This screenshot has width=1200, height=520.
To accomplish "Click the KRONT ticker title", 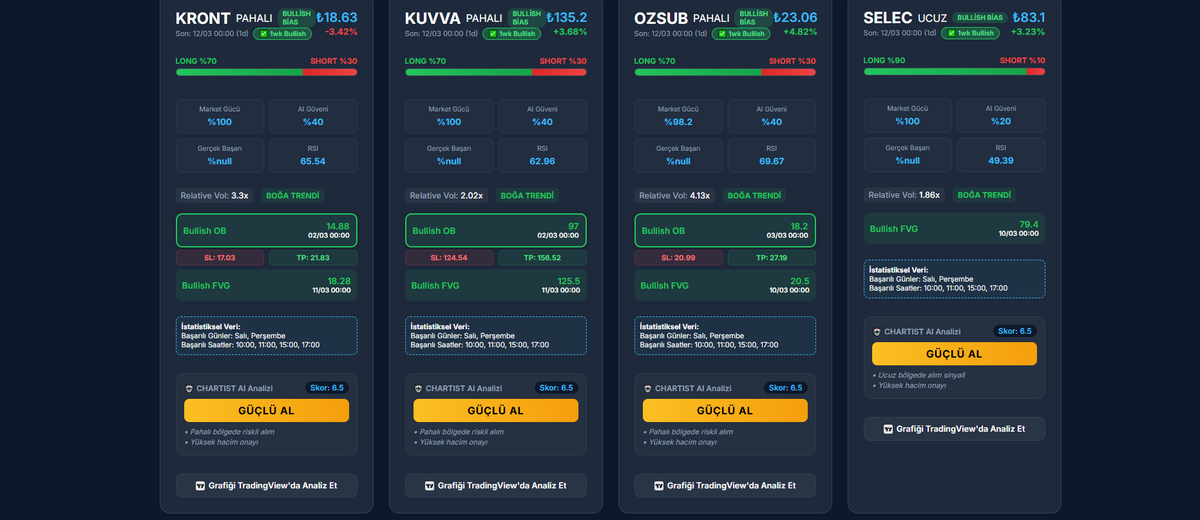I will pos(203,18).
